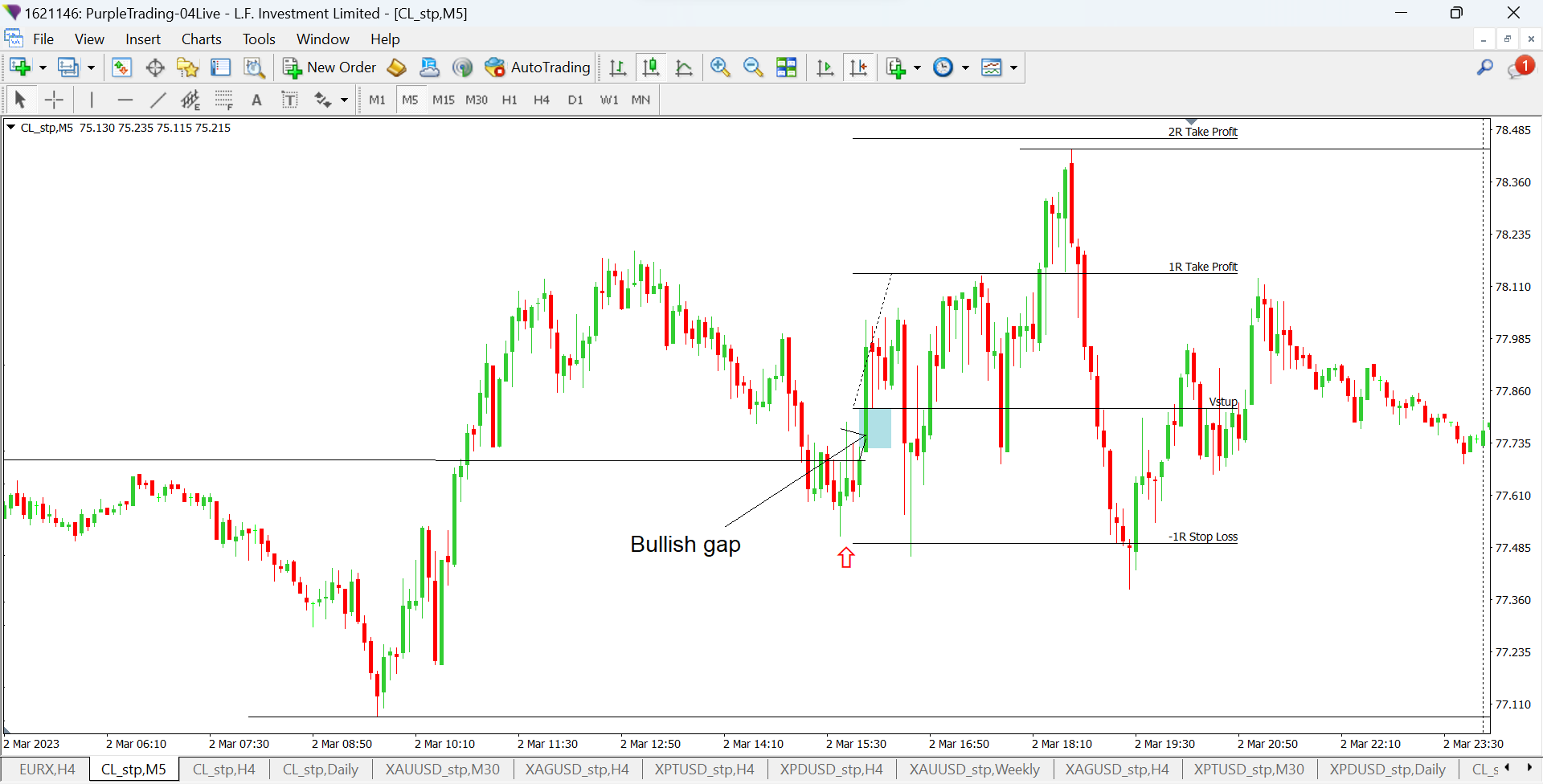Toggle chart auto scroll
The height and width of the screenshot is (784, 1543).
pyautogui.click(x=825, y=67)
